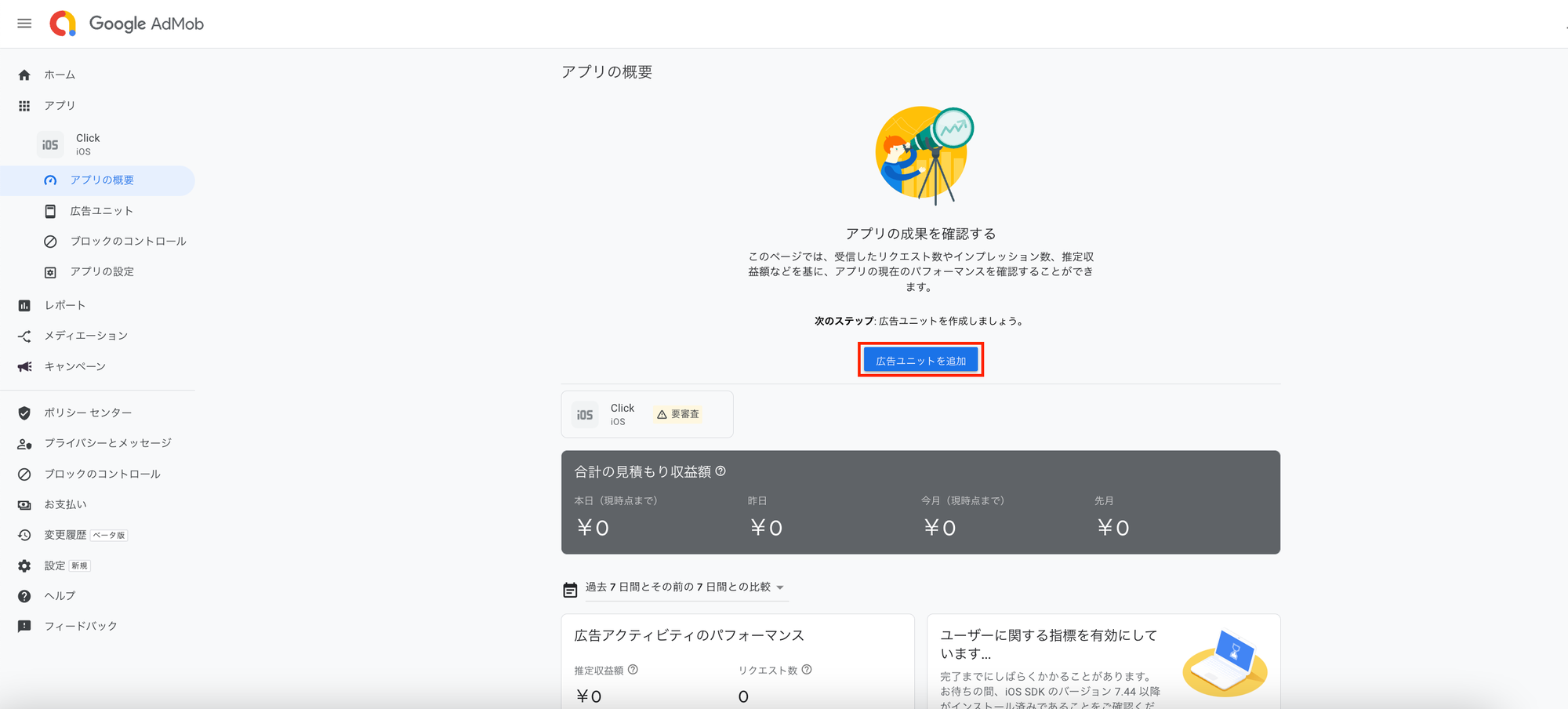1568x709 pixels.
Task: Click the Google AdMob logo
Action: click(126, 24)
